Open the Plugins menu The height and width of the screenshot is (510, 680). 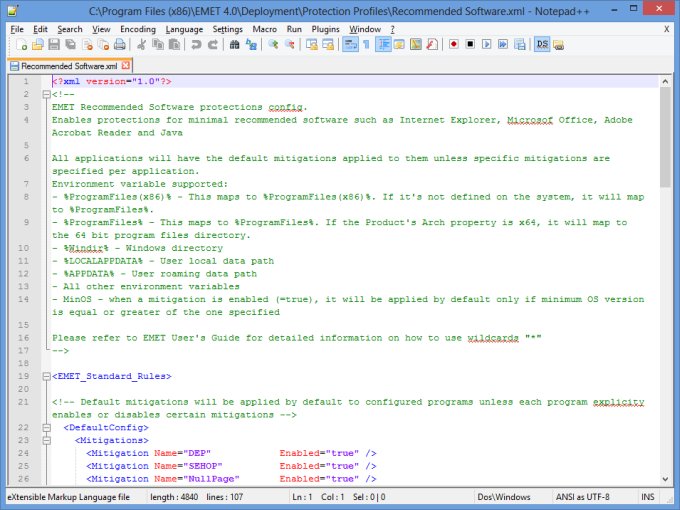click(325, 29)
